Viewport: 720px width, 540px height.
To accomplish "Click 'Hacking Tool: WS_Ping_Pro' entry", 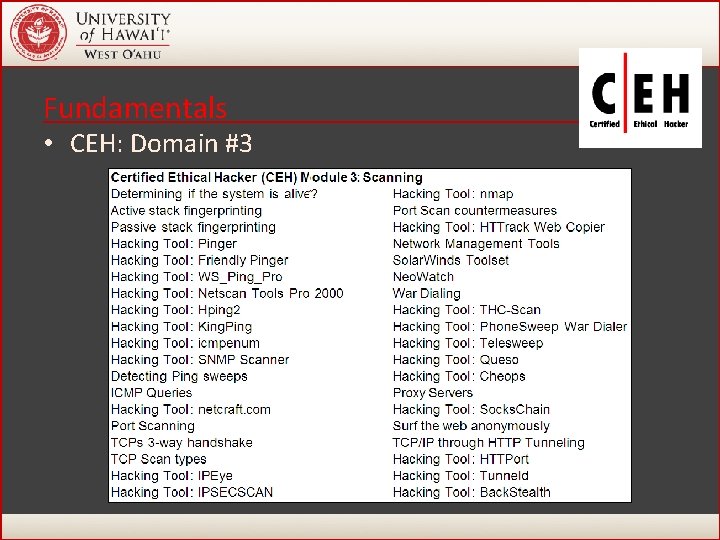I will 197,277.
